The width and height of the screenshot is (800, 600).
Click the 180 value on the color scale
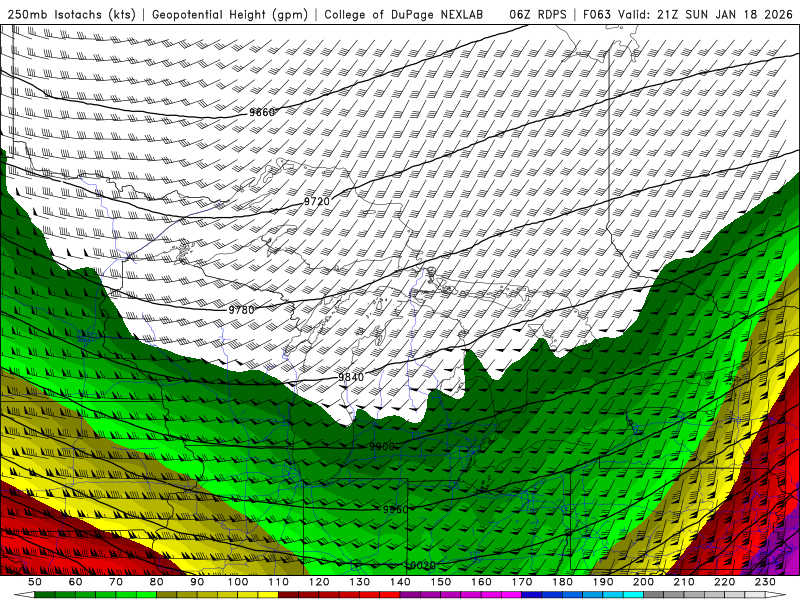[x=562, y=582]
